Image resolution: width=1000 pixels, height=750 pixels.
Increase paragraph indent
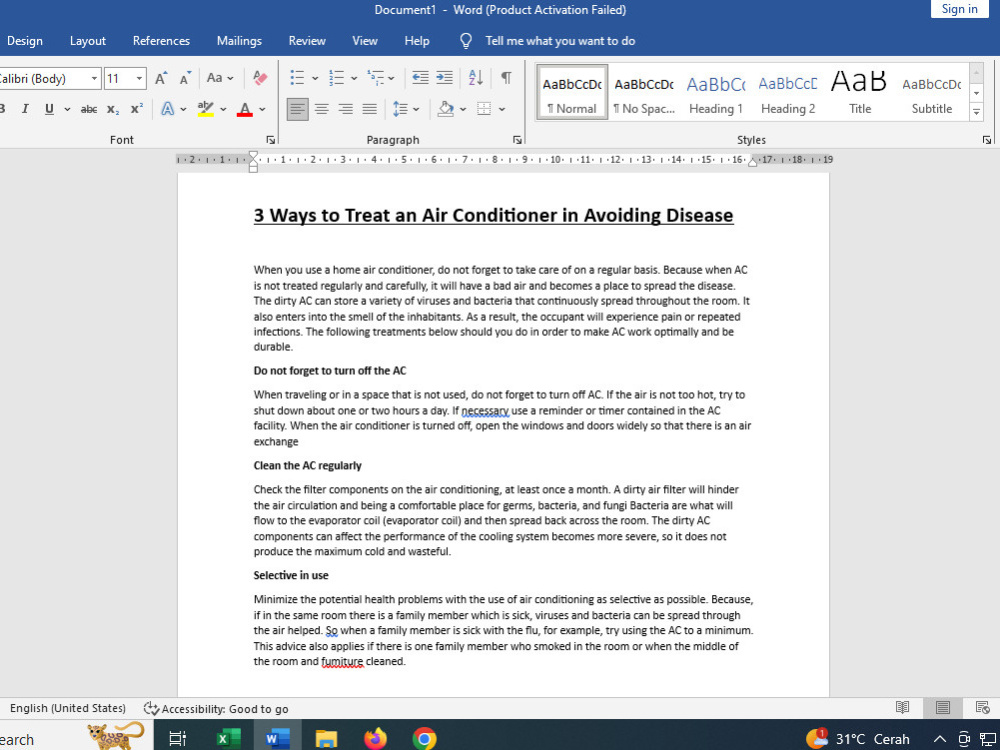(x=445, y=78)
